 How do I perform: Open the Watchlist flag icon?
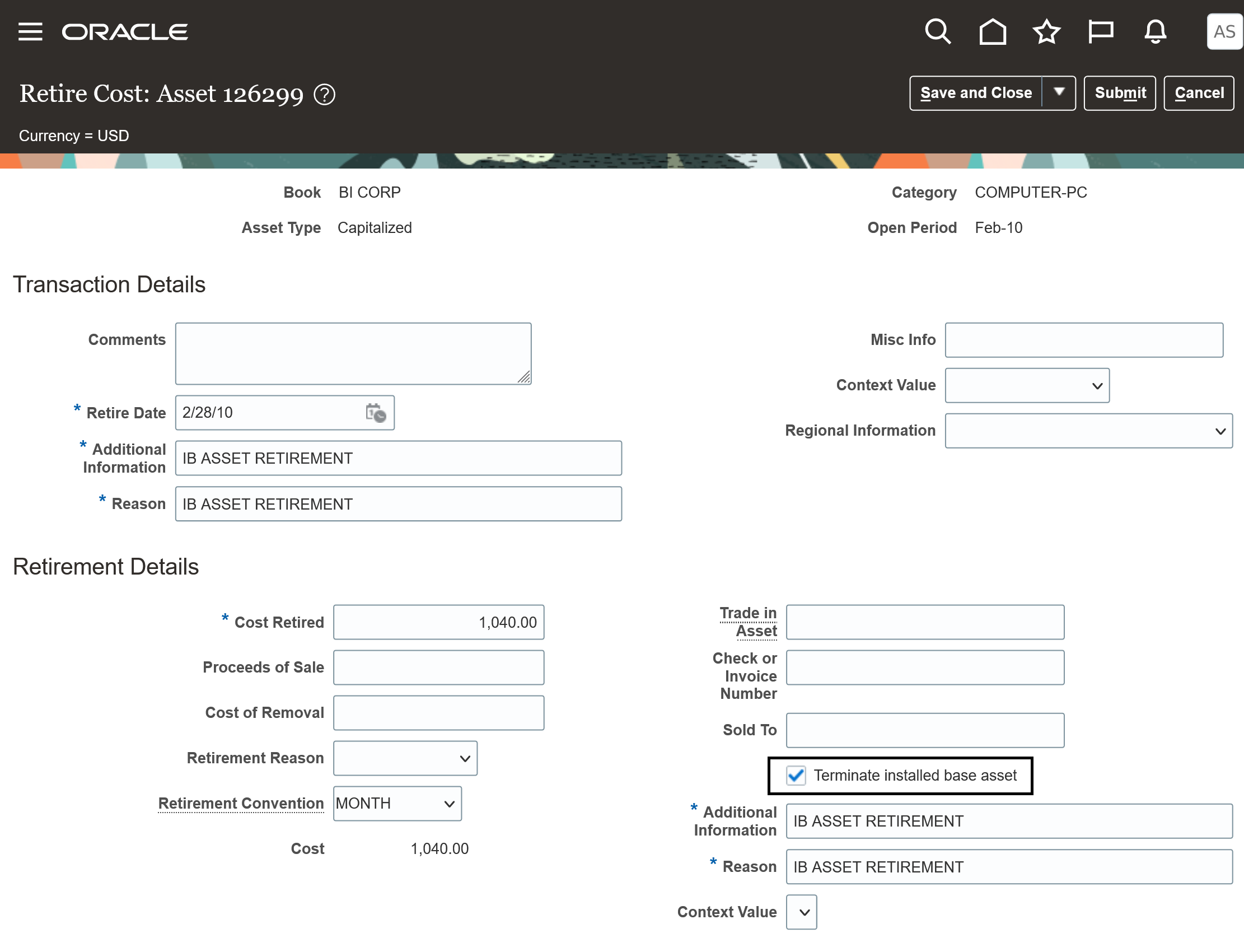(1101, 31)
